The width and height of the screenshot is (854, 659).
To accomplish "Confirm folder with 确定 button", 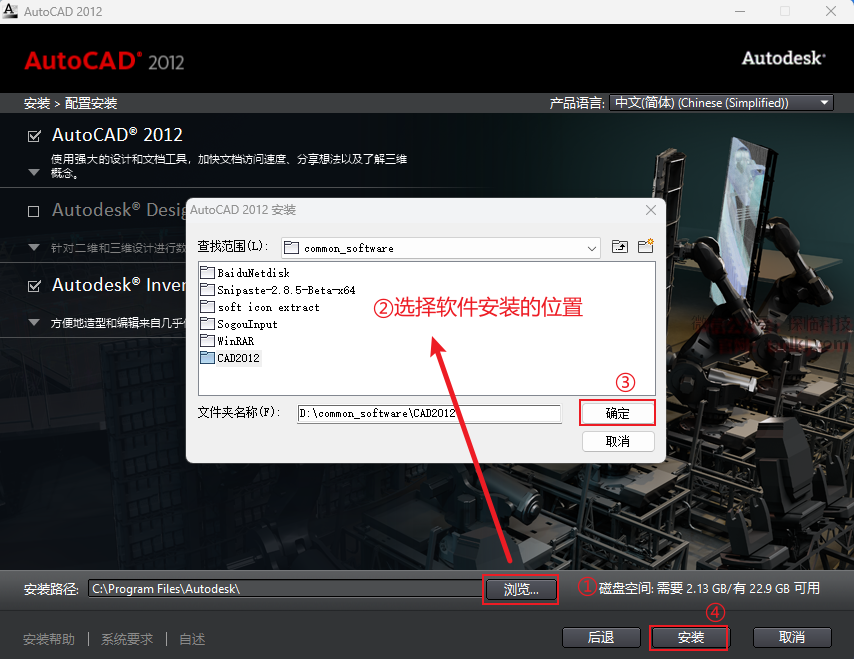I will [618, 413].
